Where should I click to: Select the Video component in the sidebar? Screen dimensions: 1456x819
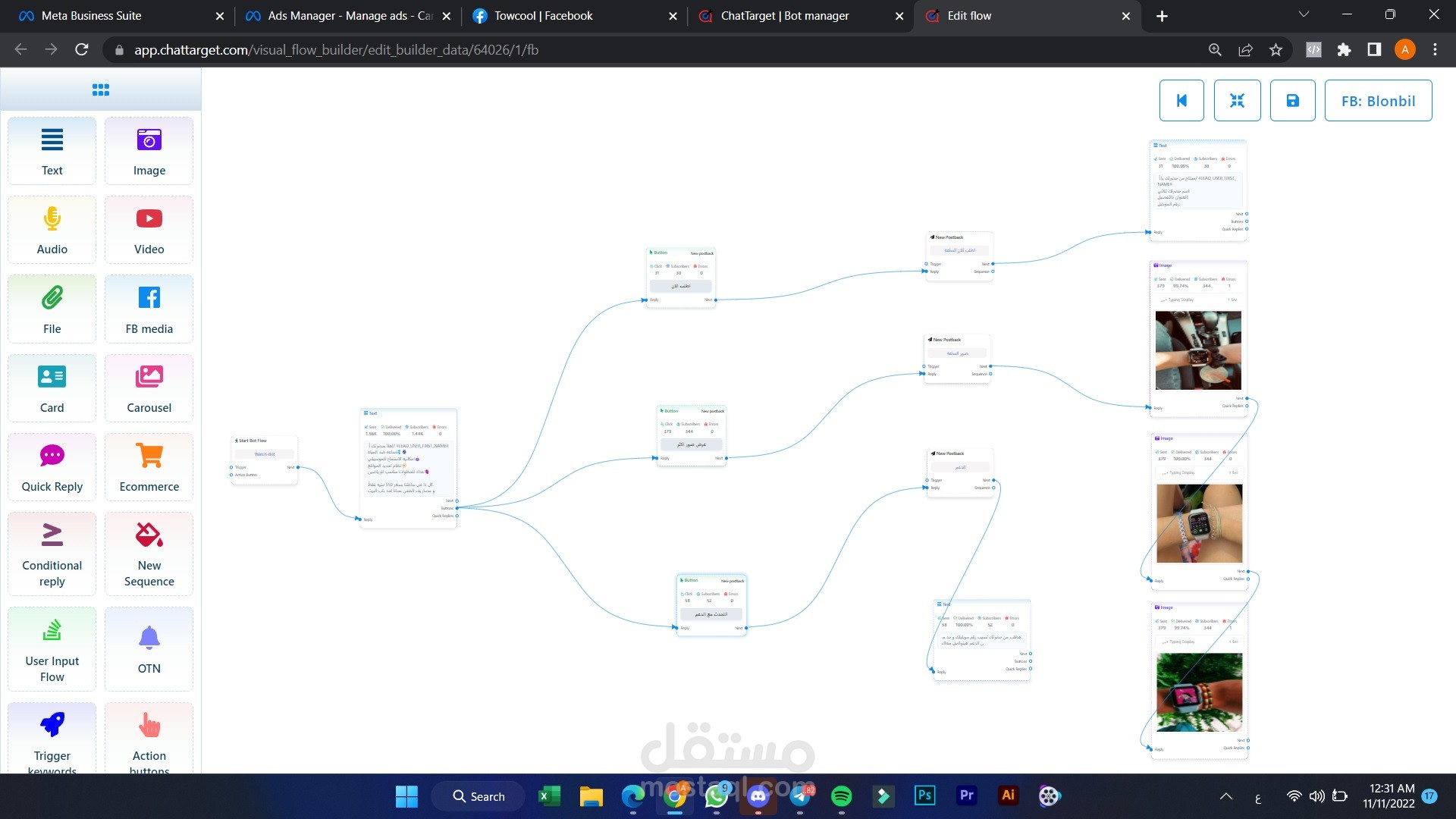(x=149, y=230)
